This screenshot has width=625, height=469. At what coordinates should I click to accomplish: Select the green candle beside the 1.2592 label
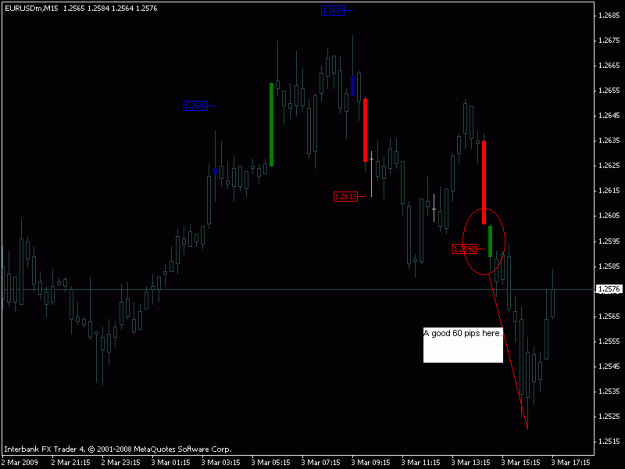click(x=490, y=241)
